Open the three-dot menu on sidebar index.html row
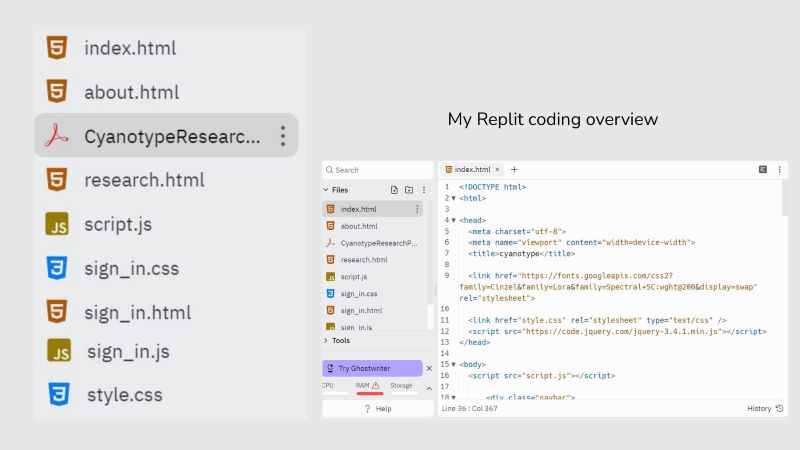 tap(417, 209)
